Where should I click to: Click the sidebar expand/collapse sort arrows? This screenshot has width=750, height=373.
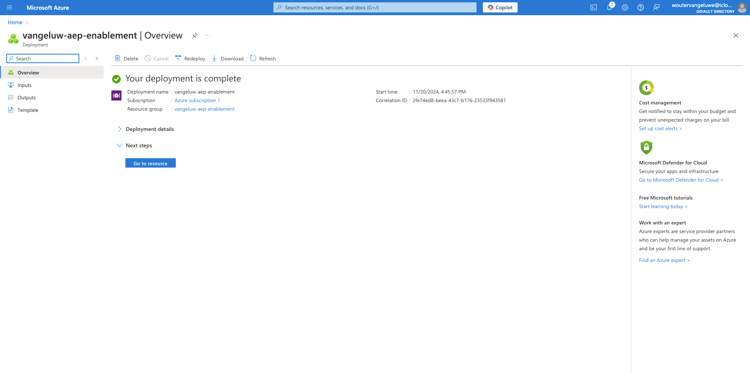86,58
